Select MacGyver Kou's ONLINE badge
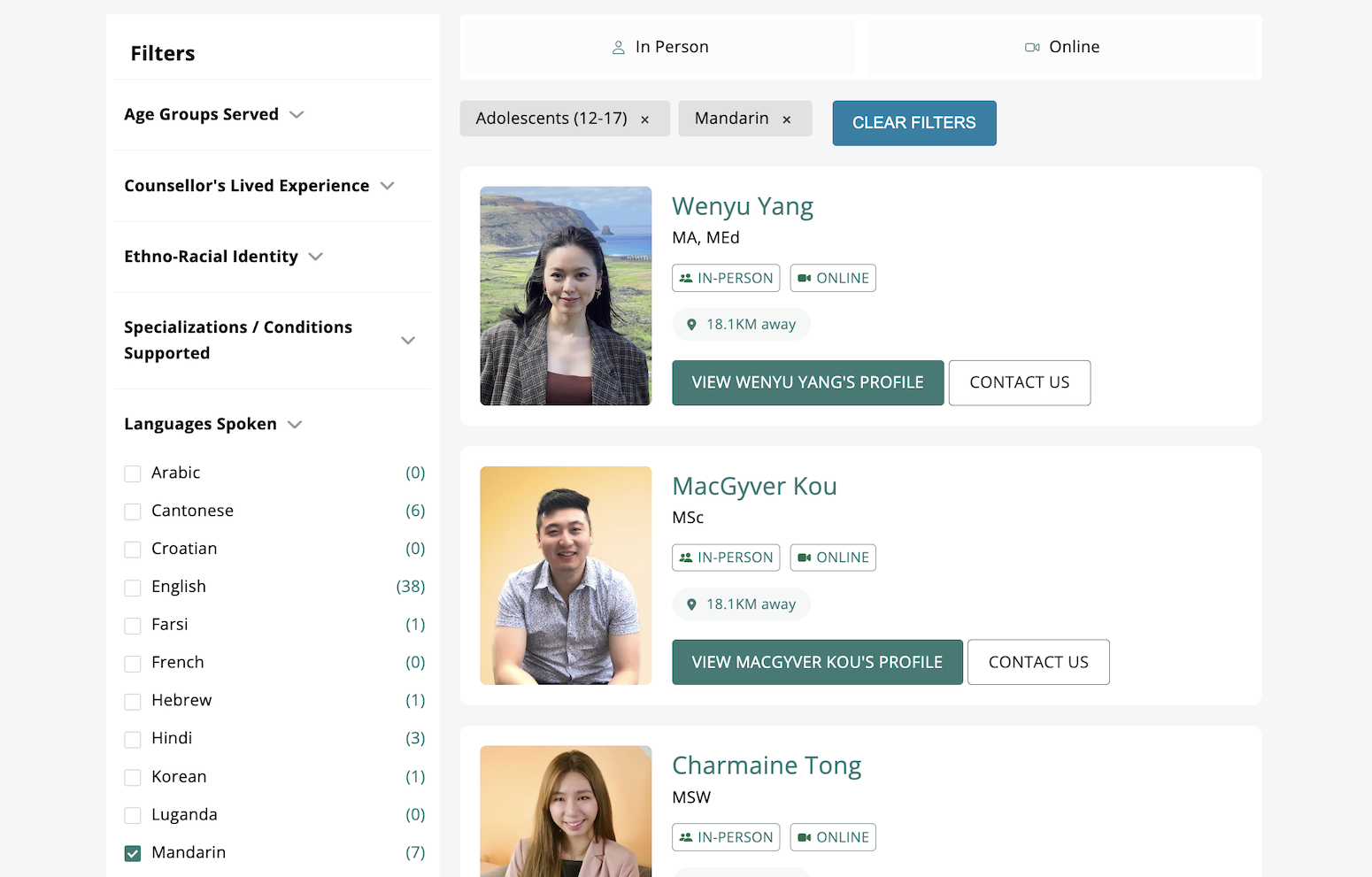 point(832,557)
